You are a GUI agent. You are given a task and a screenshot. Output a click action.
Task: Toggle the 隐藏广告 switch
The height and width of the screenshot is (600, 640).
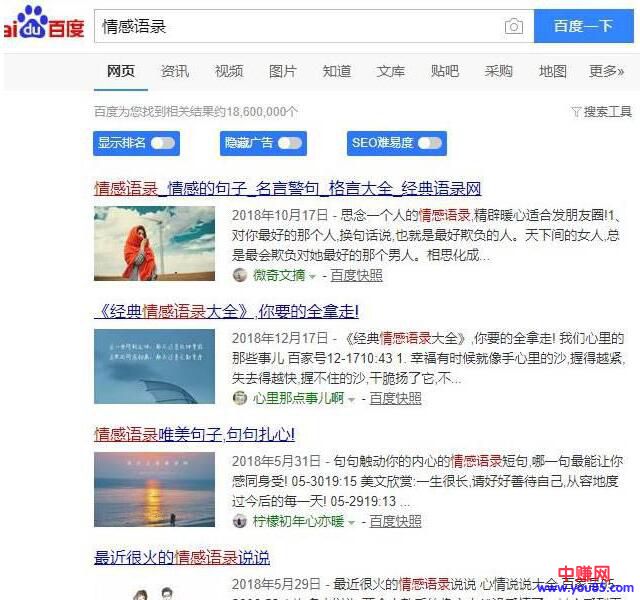click(x=290, y=143)
